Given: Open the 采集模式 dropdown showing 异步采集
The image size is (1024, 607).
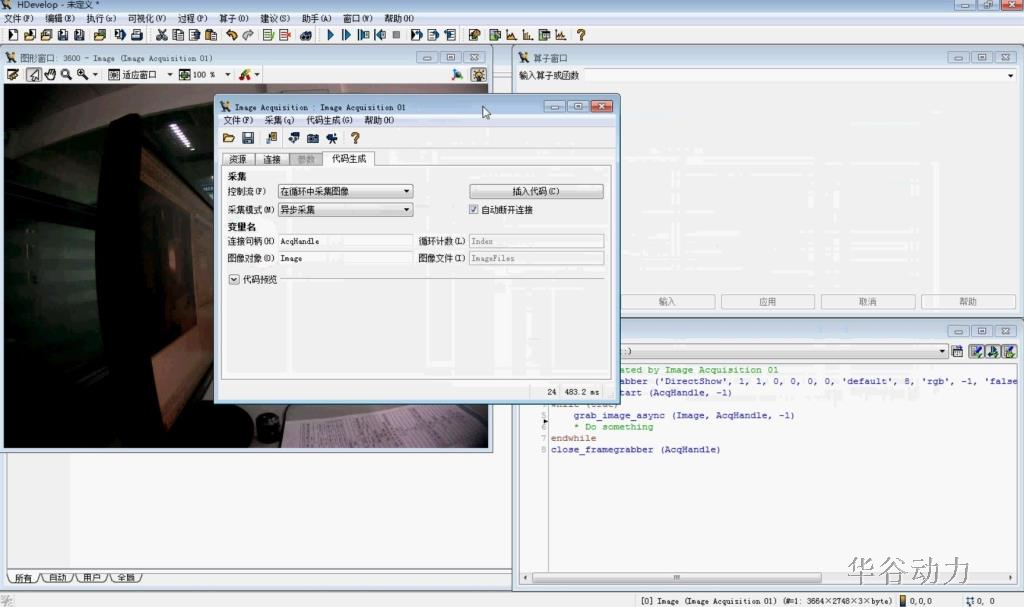Looking at the screenshot, I should click(x=345, y=210).
